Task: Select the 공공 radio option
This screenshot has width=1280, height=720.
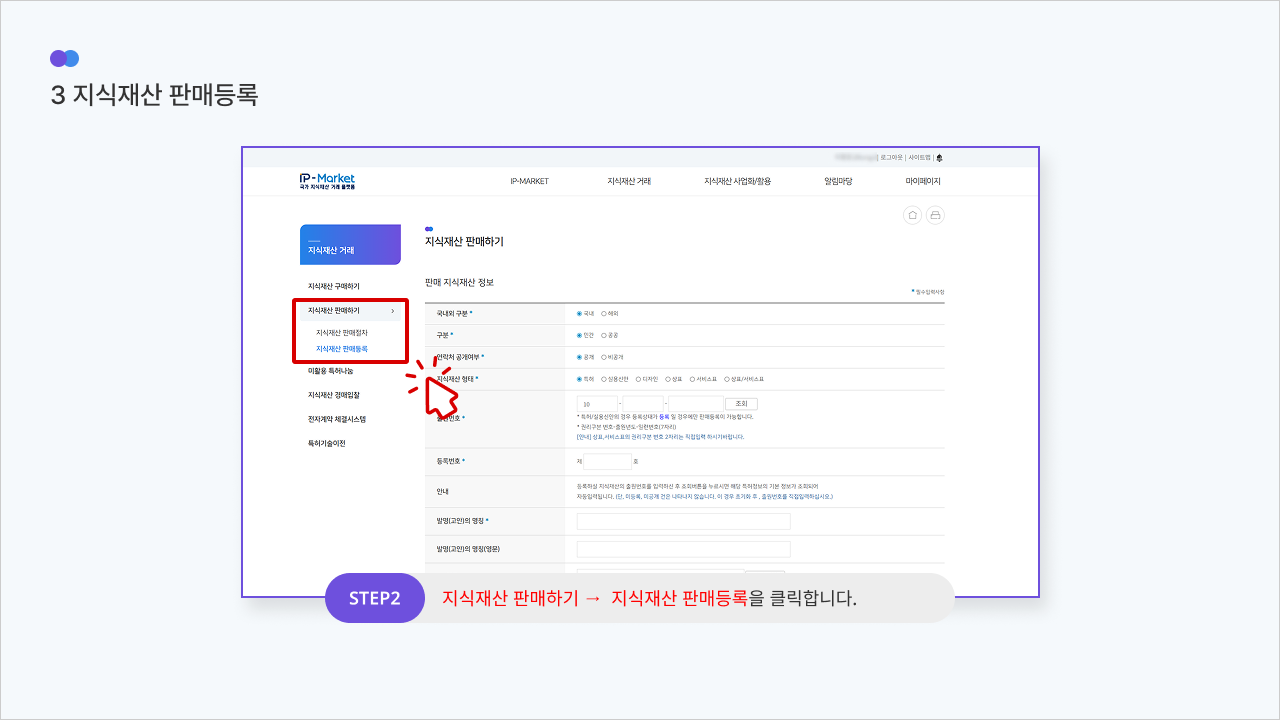Action: click(604, 335)
